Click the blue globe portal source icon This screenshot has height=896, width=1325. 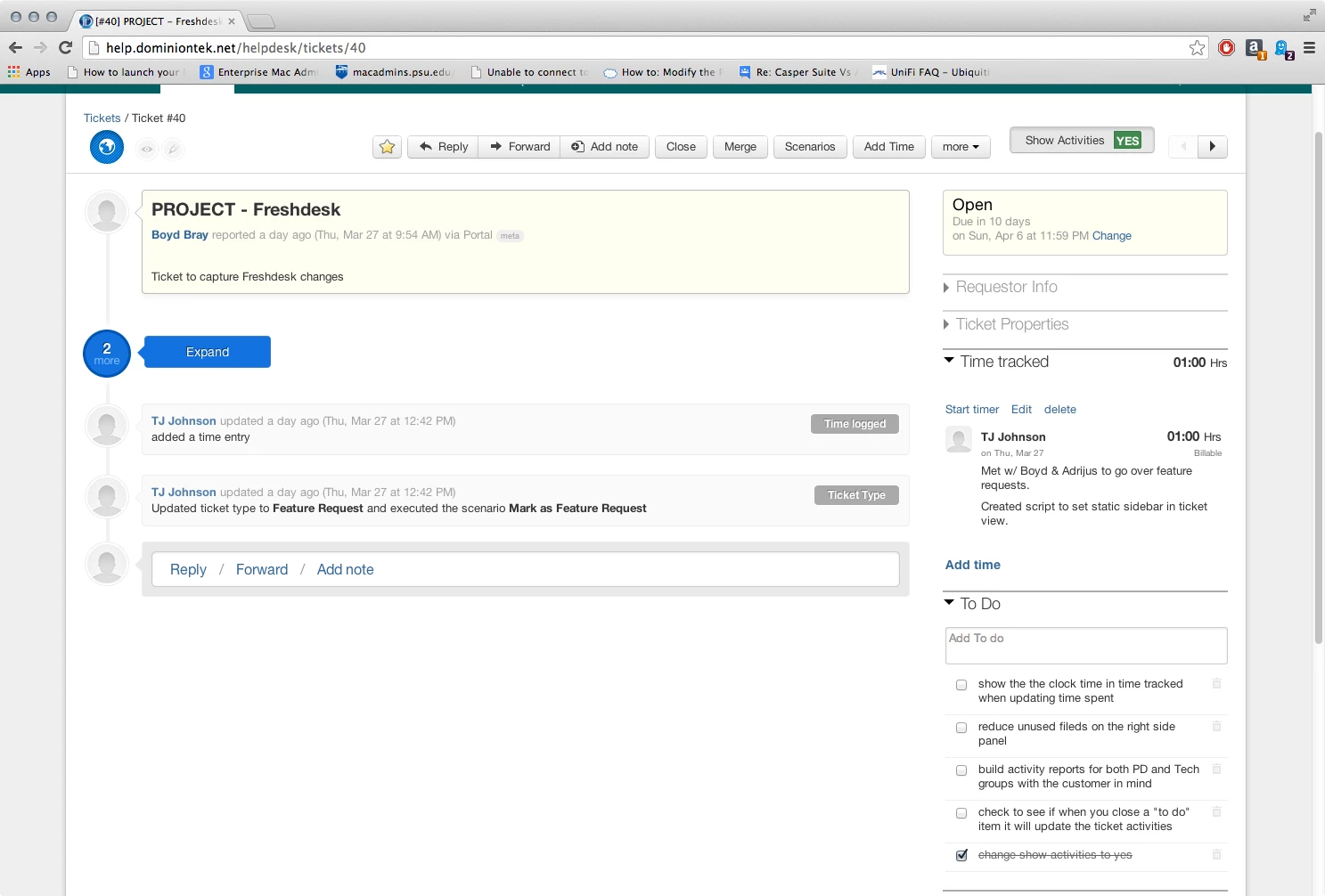coord(107,147)
